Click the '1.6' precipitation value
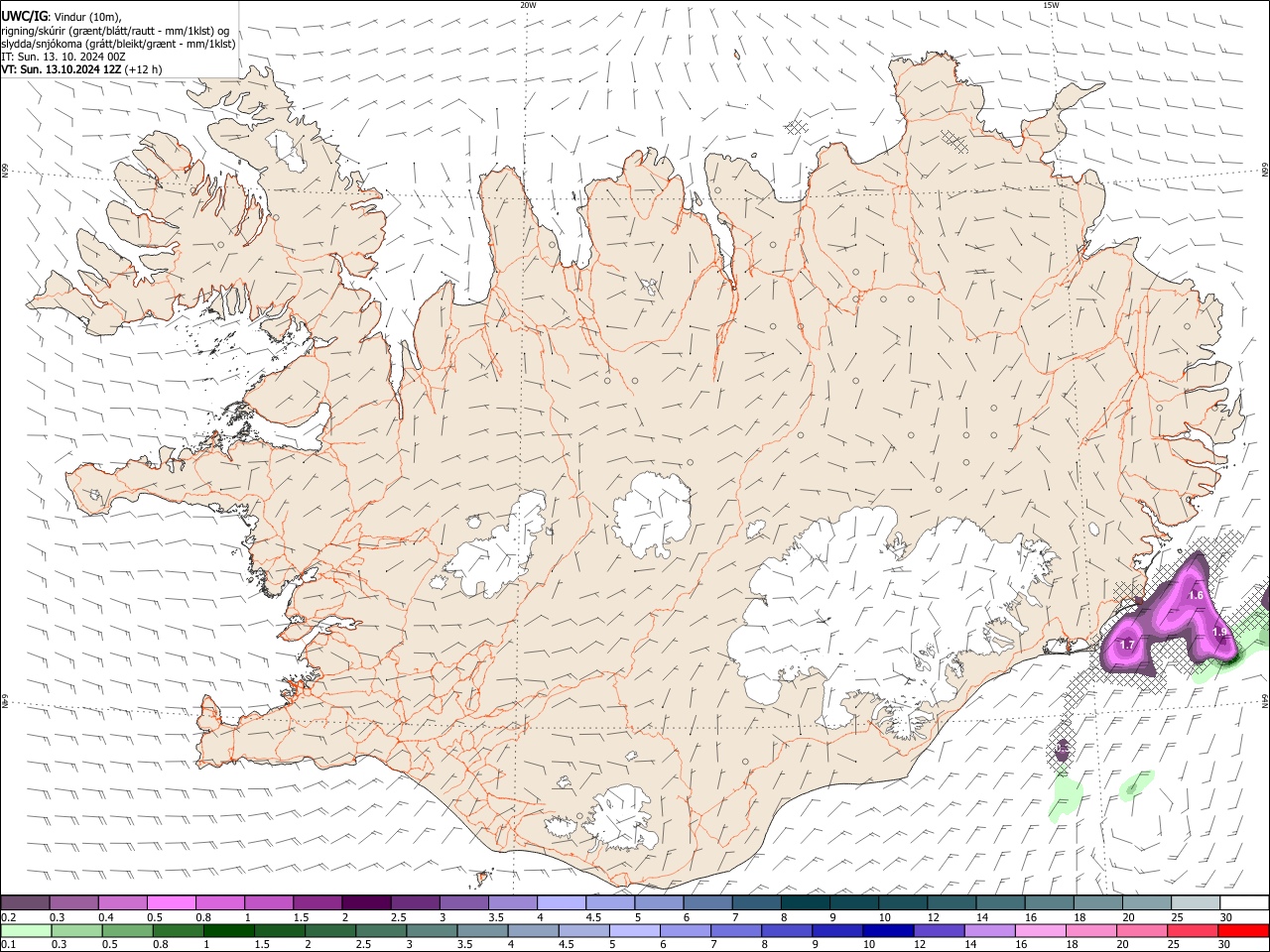 pyautogui.click(x=1196, y=595)
